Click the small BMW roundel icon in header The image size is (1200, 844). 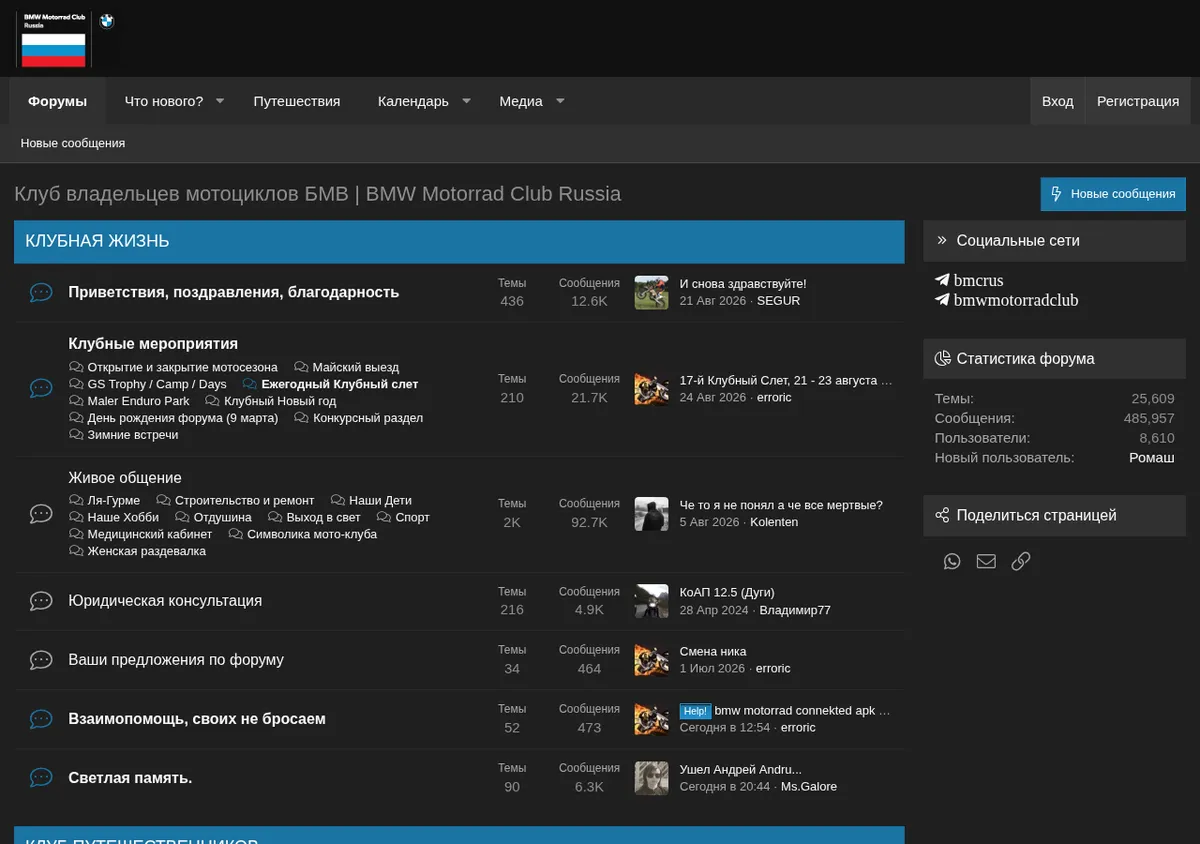pyautogui.click(x=107, y=21)
